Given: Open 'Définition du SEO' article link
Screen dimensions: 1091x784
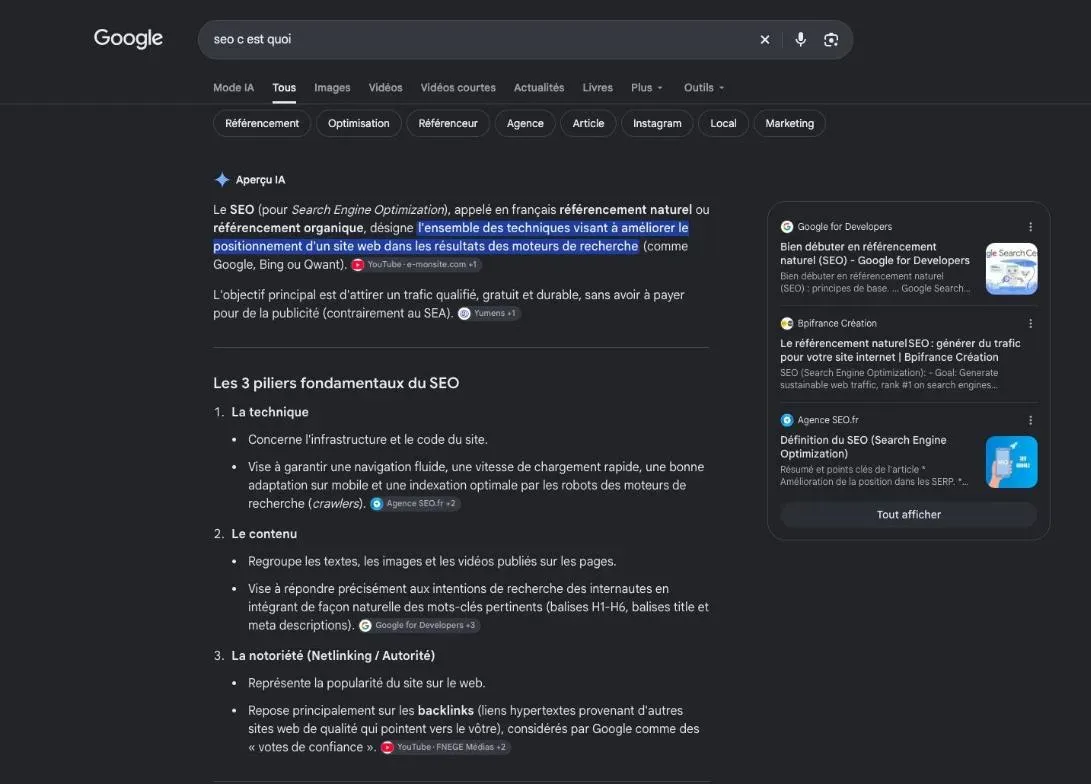Looking at the screenshot, I should click(x=863, y=447).
